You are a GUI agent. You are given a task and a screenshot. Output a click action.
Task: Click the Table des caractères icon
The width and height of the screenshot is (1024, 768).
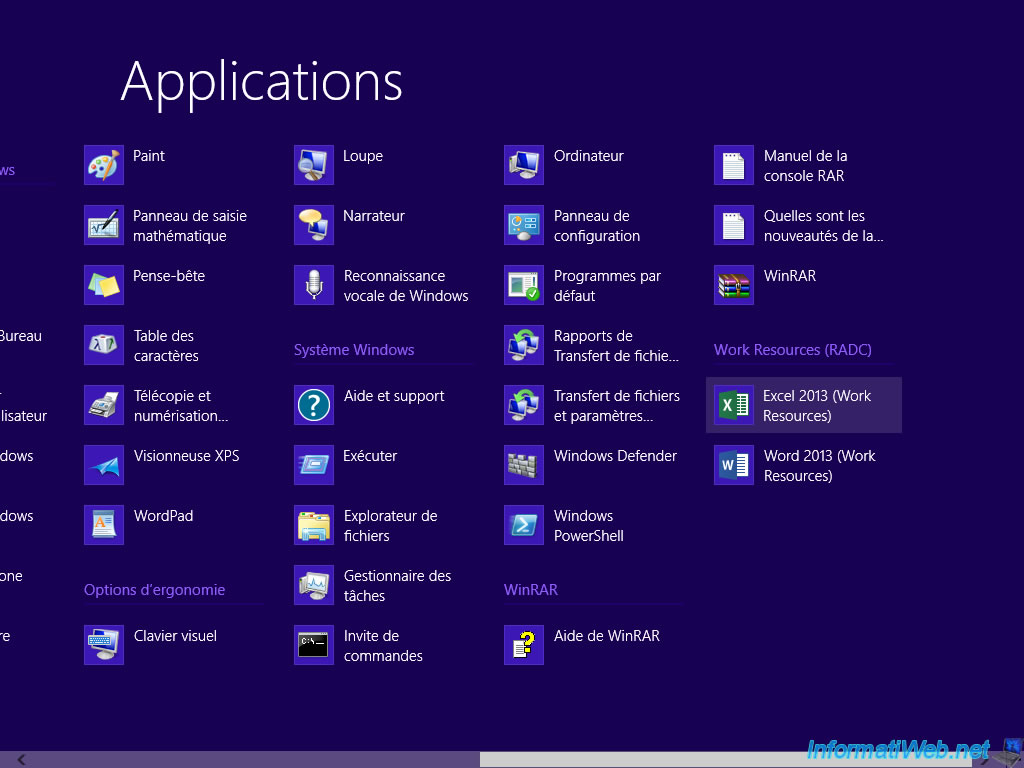104,345
